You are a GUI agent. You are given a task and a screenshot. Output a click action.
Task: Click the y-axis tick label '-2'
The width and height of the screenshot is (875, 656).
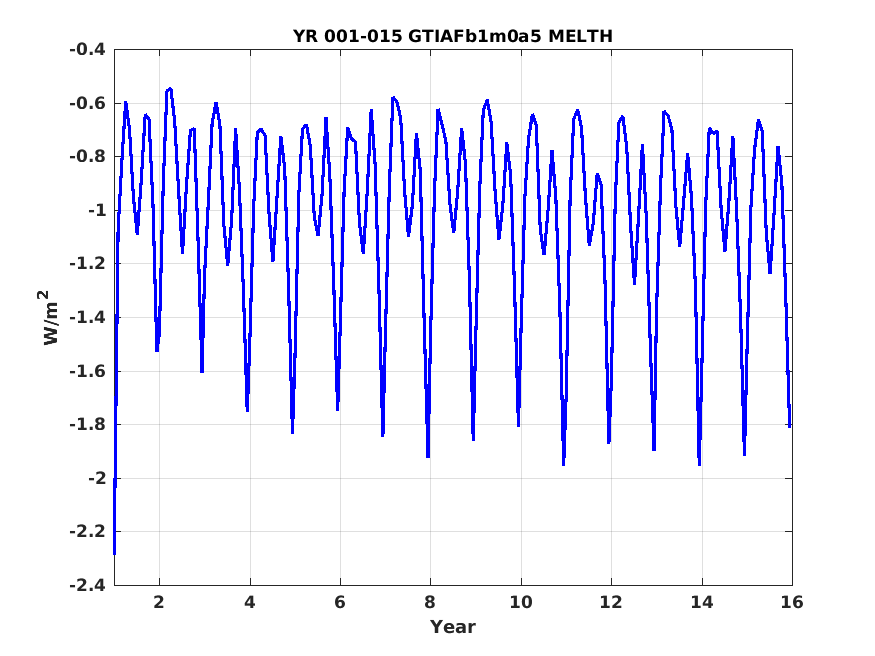[x=97, y=478]
